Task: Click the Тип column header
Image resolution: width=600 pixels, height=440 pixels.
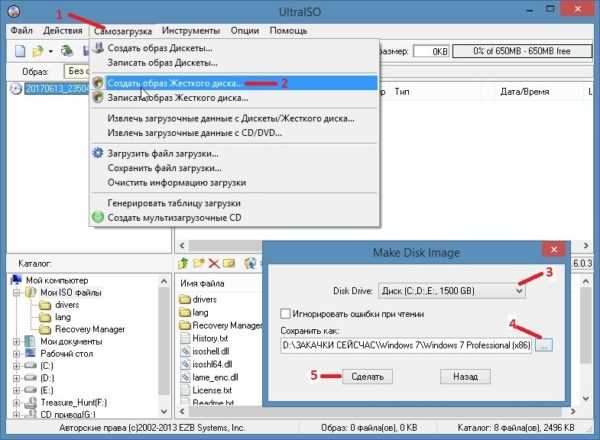Action: point(402,91)
